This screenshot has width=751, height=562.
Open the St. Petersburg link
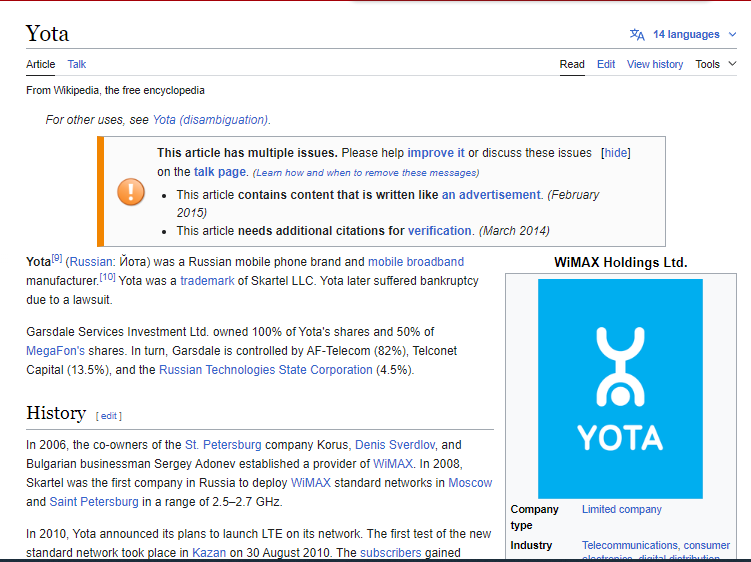pos(223,445)
